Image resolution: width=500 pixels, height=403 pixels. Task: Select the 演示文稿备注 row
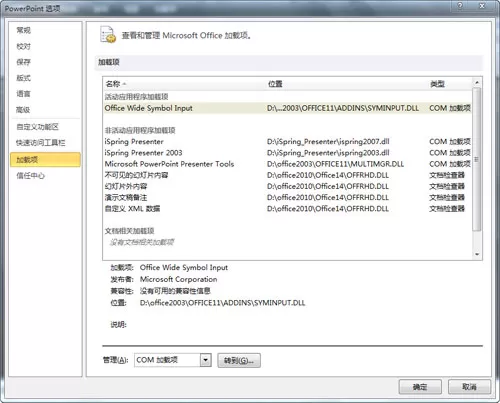[x=287, y=198]
